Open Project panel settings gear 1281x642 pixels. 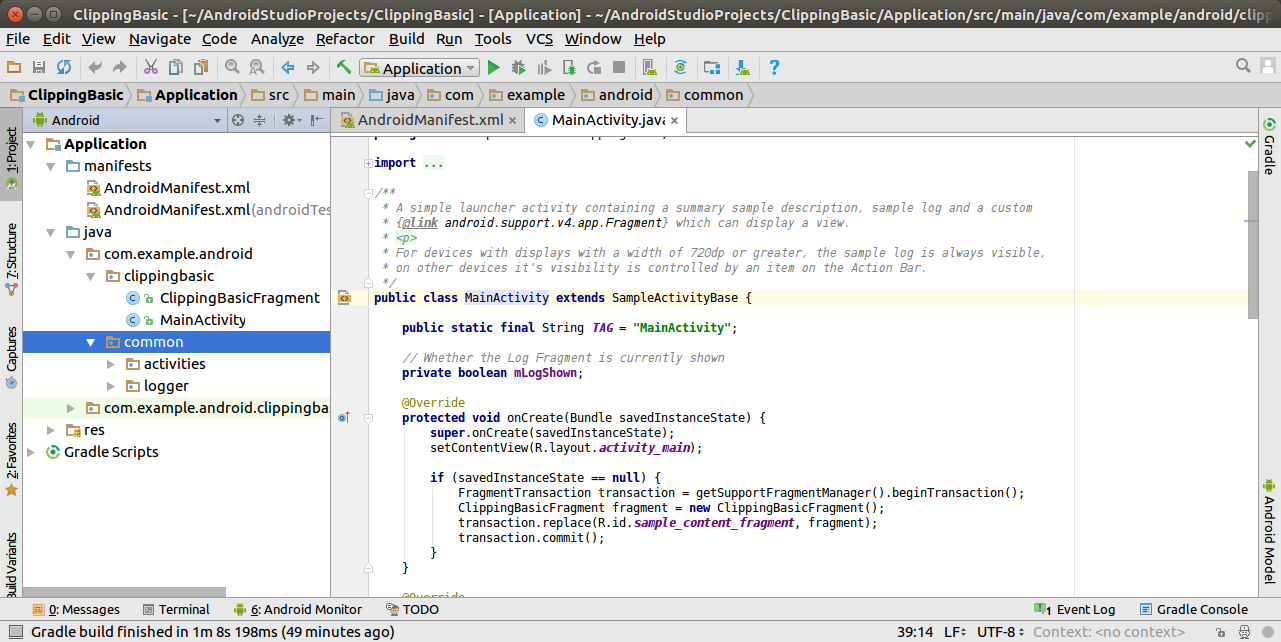pyautogui.click(x=289, y=120)
